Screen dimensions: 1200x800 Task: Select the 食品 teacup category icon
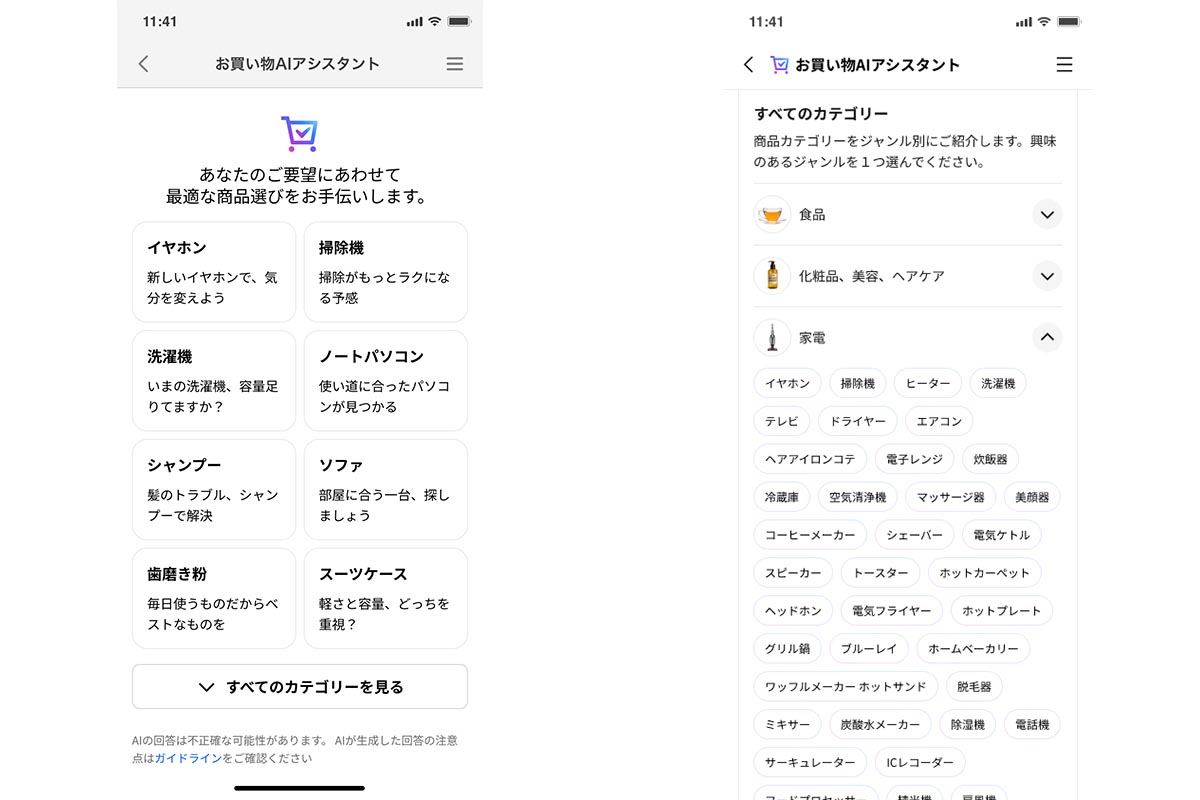[x=772, y=214]
